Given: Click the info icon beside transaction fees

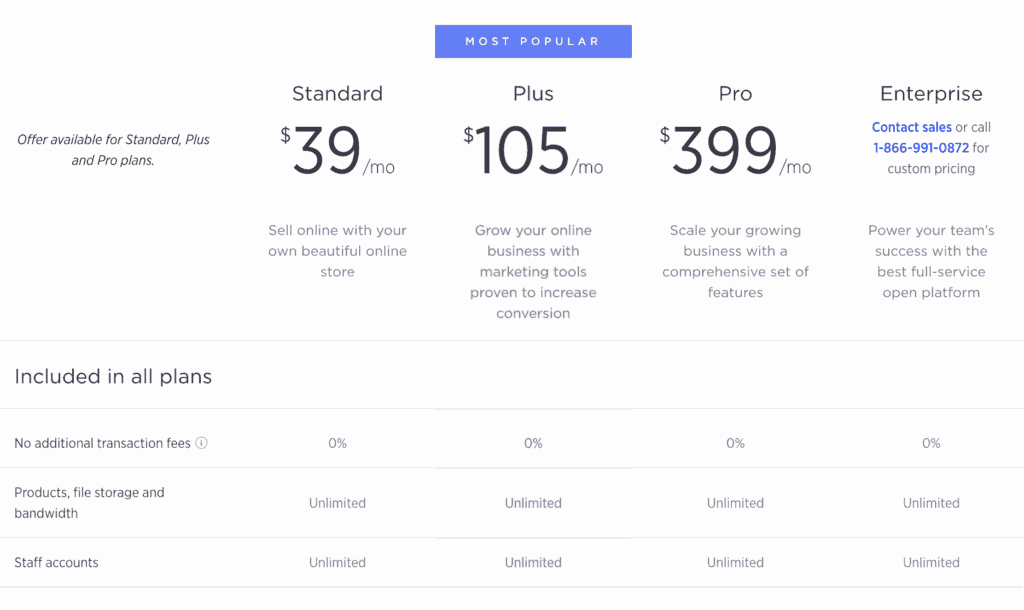Looking at the screenshot, I should (202, 443).
